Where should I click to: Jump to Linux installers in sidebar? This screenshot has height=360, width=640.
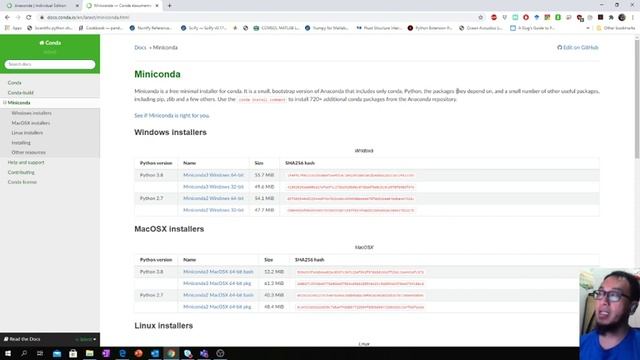tap(27, 133)
